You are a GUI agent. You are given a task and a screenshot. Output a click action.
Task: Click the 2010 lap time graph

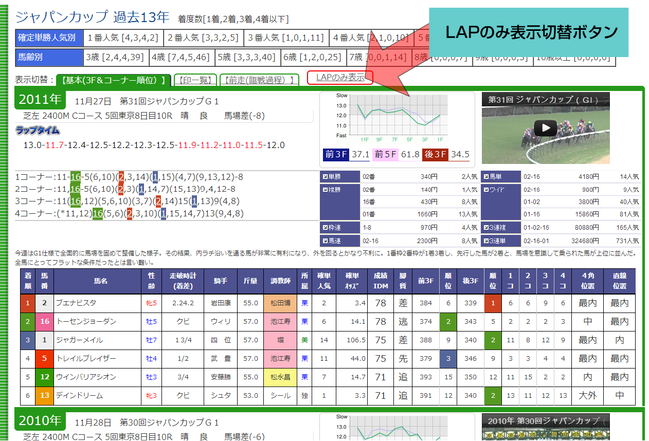click(x=391, y=427)
